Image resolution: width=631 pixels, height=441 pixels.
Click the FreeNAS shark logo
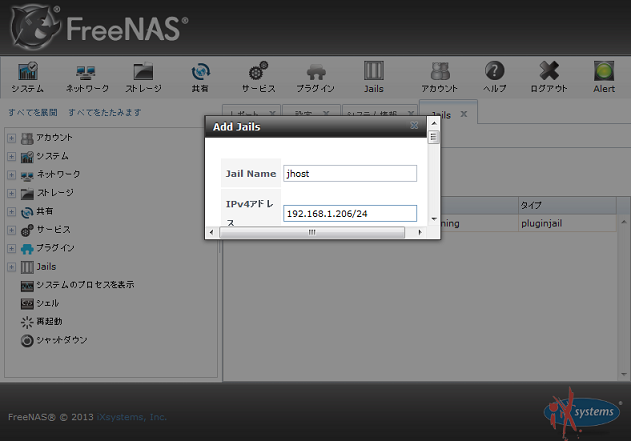pyautogui.click(x=35, y=27)
